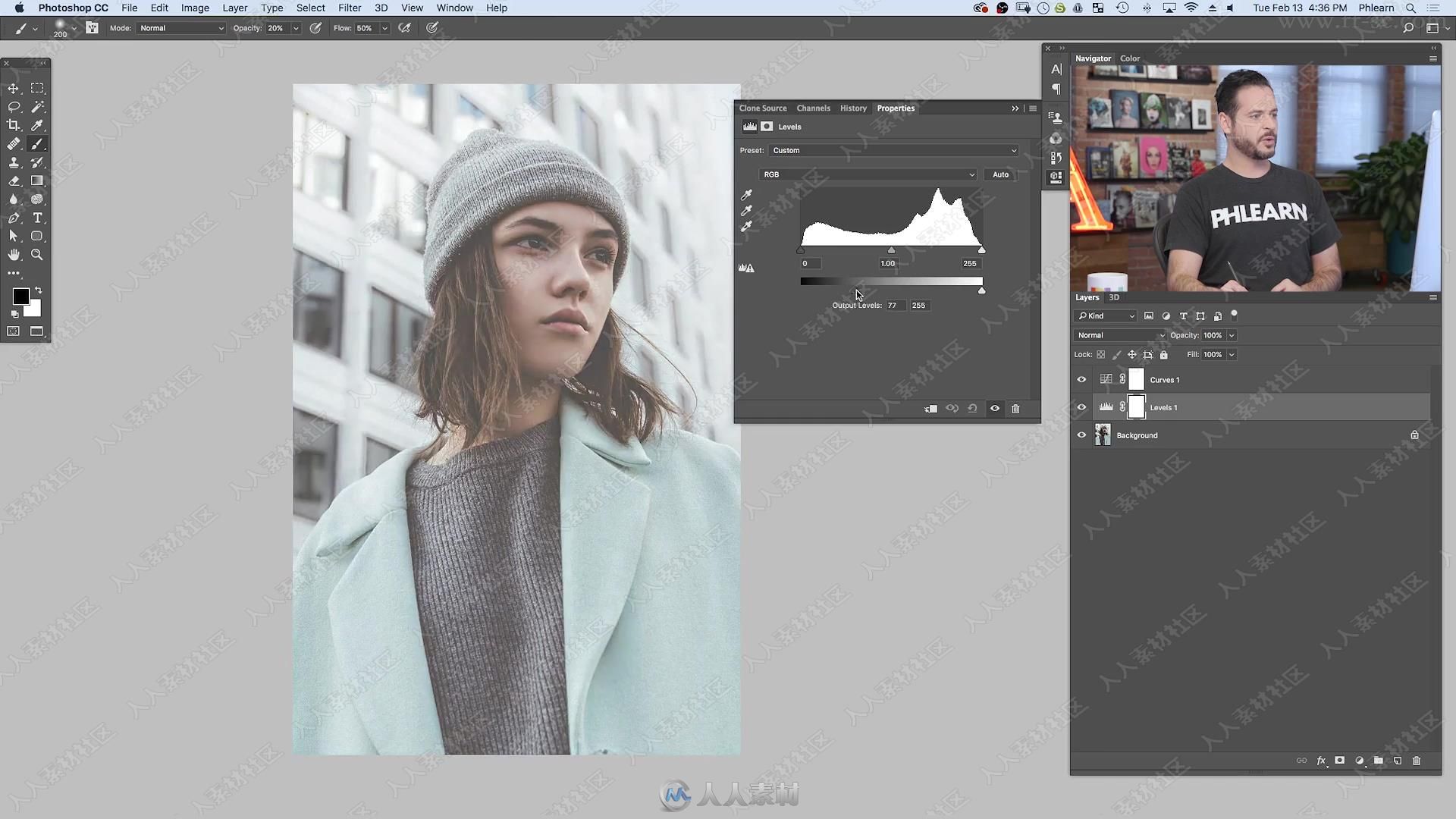This screenshot has height=819, width=1456.
Task: Toggle visibility of Curves 1 layer
Action: [1082, 379]
